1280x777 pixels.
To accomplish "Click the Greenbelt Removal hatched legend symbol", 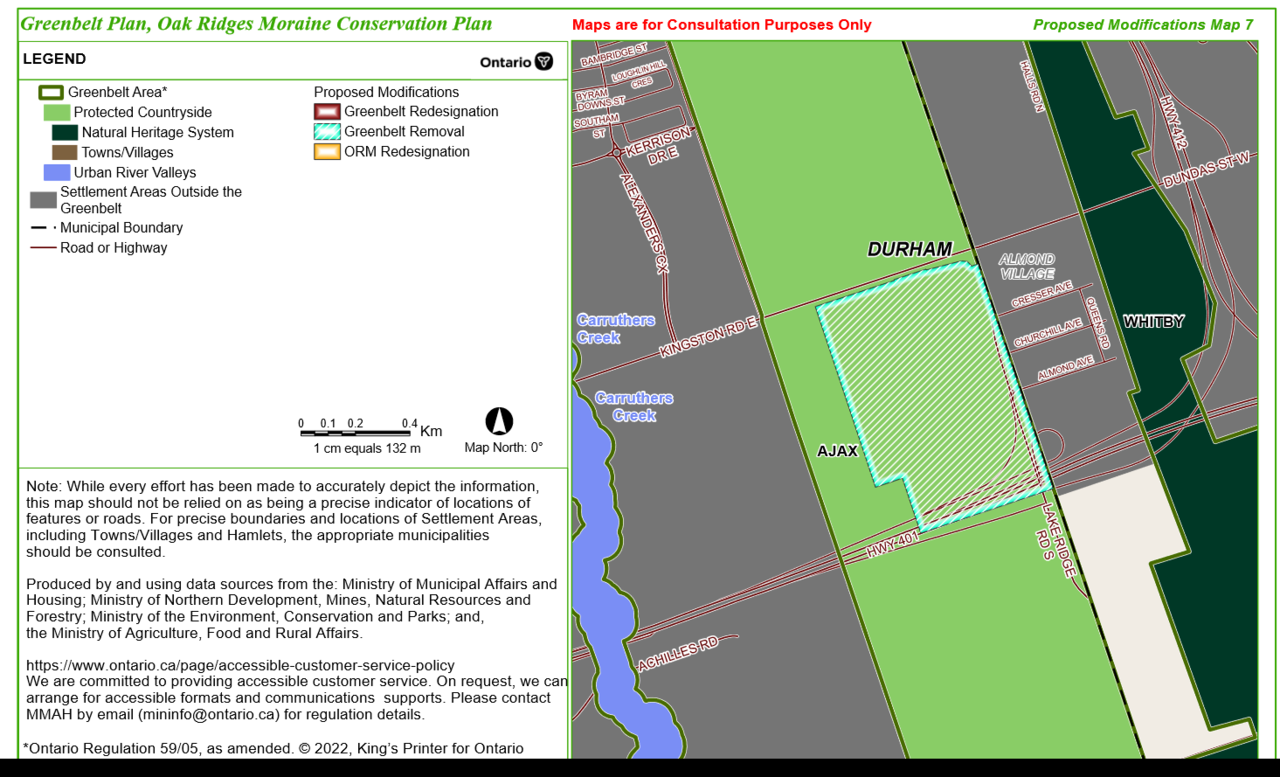I will 327,131.
